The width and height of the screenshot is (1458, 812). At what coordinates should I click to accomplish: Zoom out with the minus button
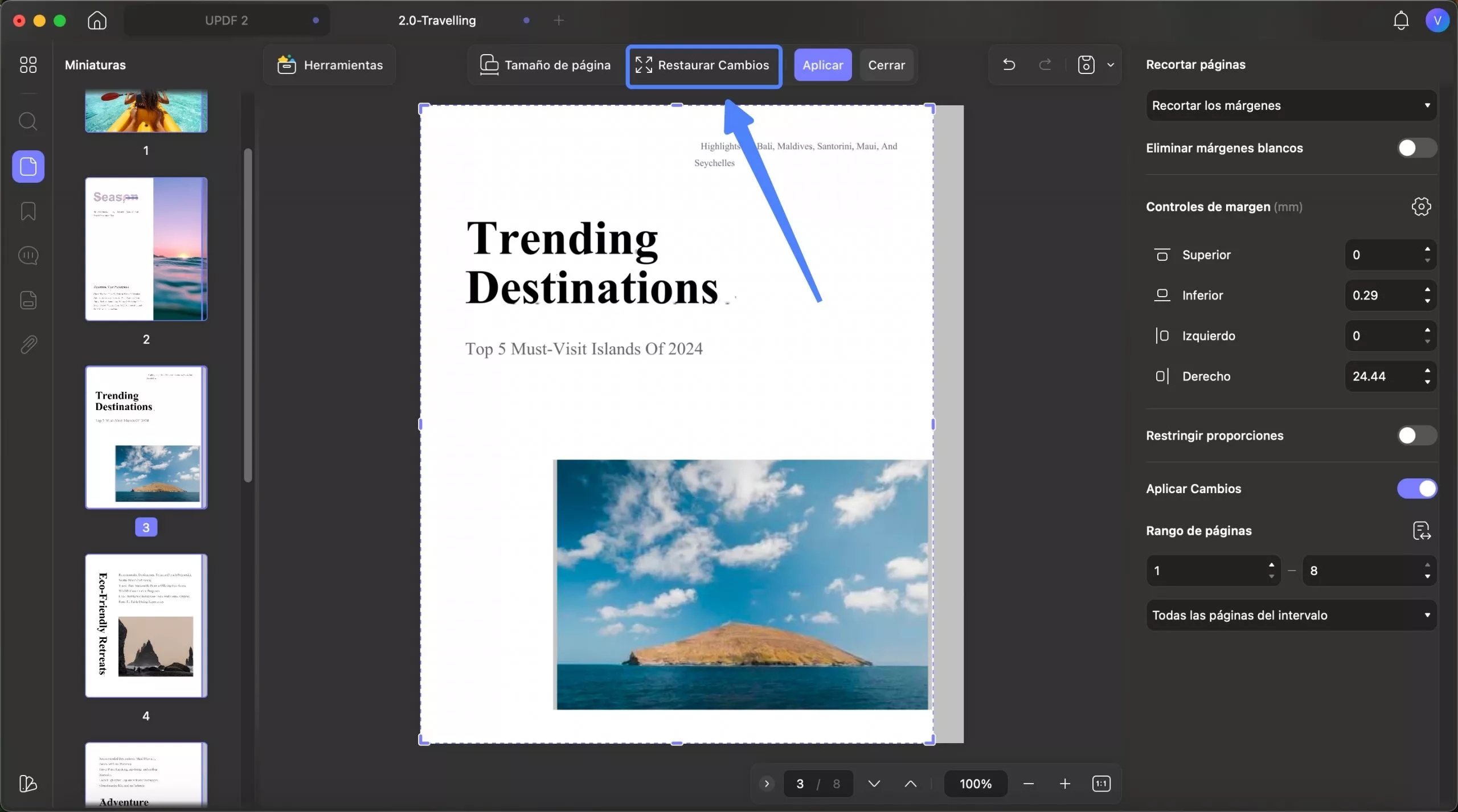tap(1028, 784)
